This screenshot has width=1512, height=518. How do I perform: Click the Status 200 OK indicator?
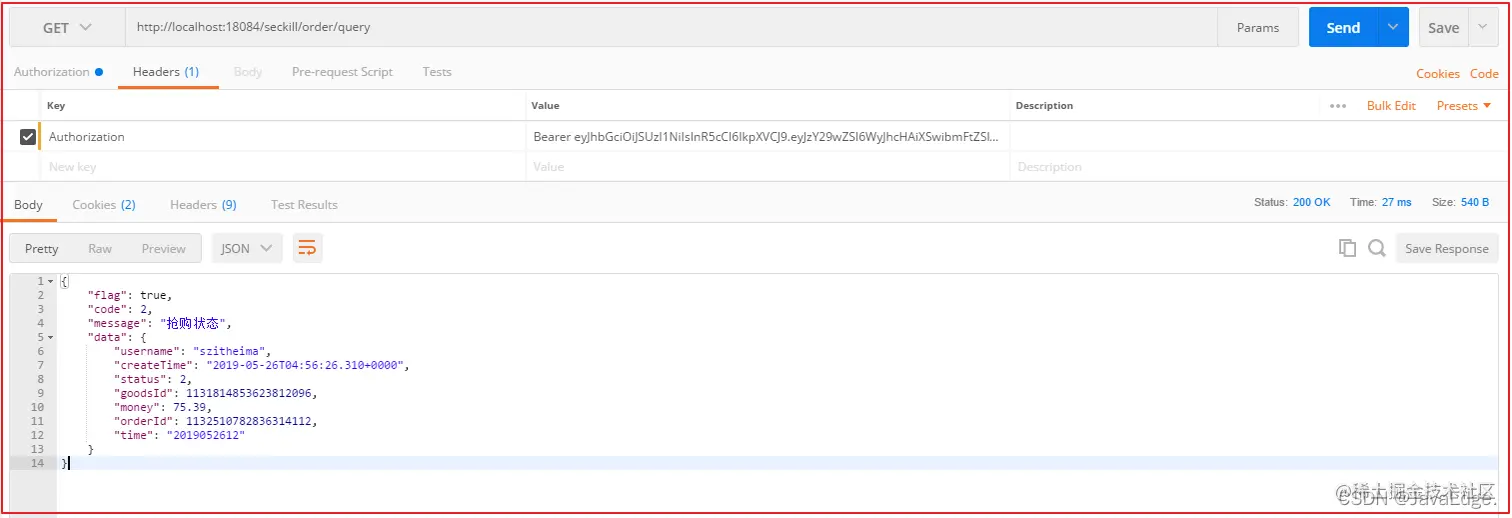point(1292,202)
